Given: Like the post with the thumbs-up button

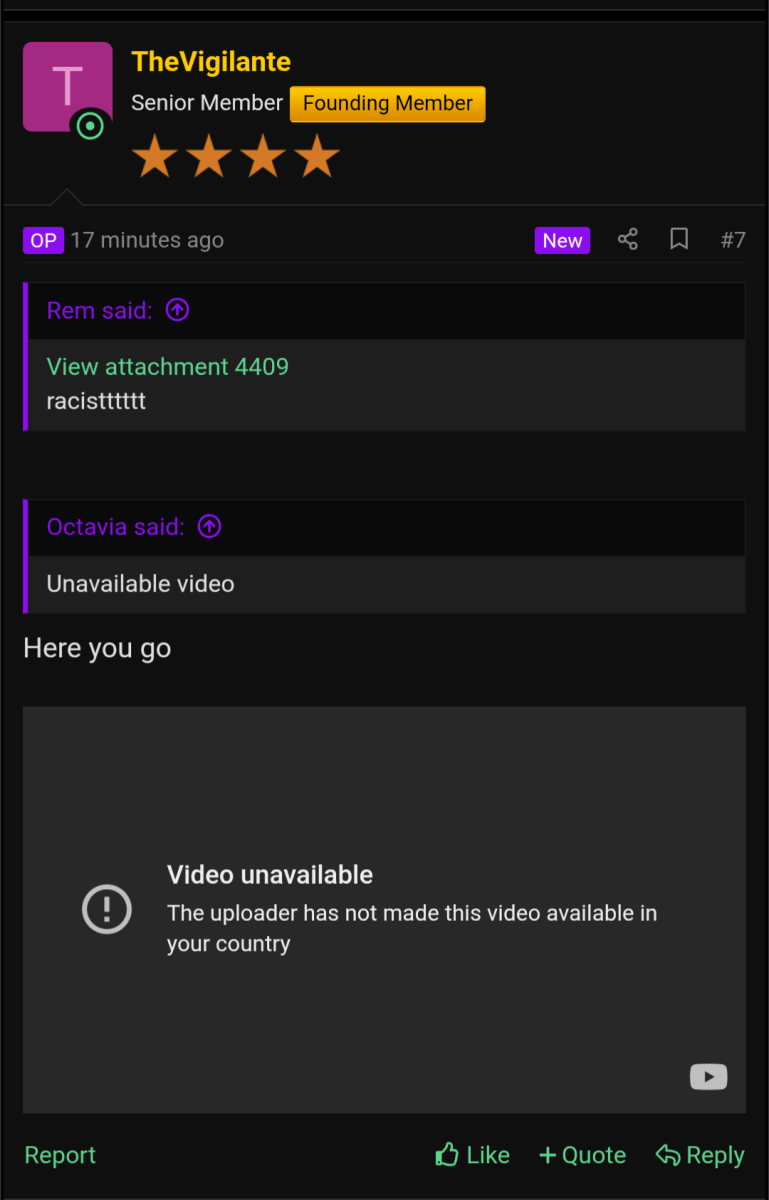Looking at the screenshot, I should (x=473, y=1155).
